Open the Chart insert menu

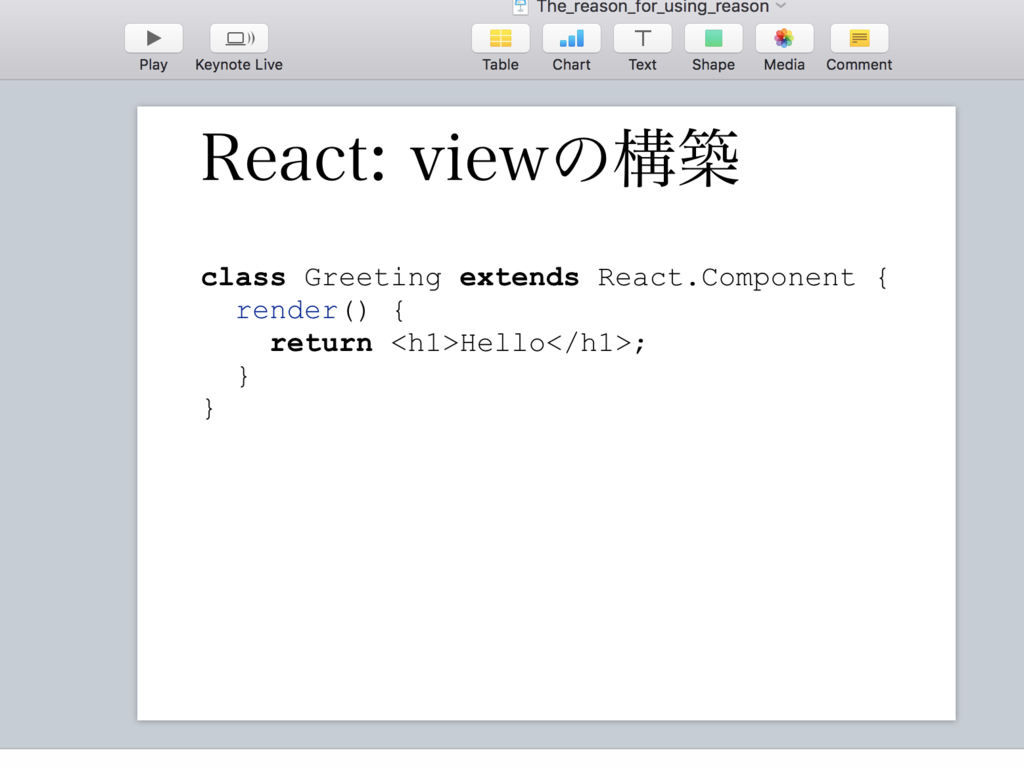[571, 39]
